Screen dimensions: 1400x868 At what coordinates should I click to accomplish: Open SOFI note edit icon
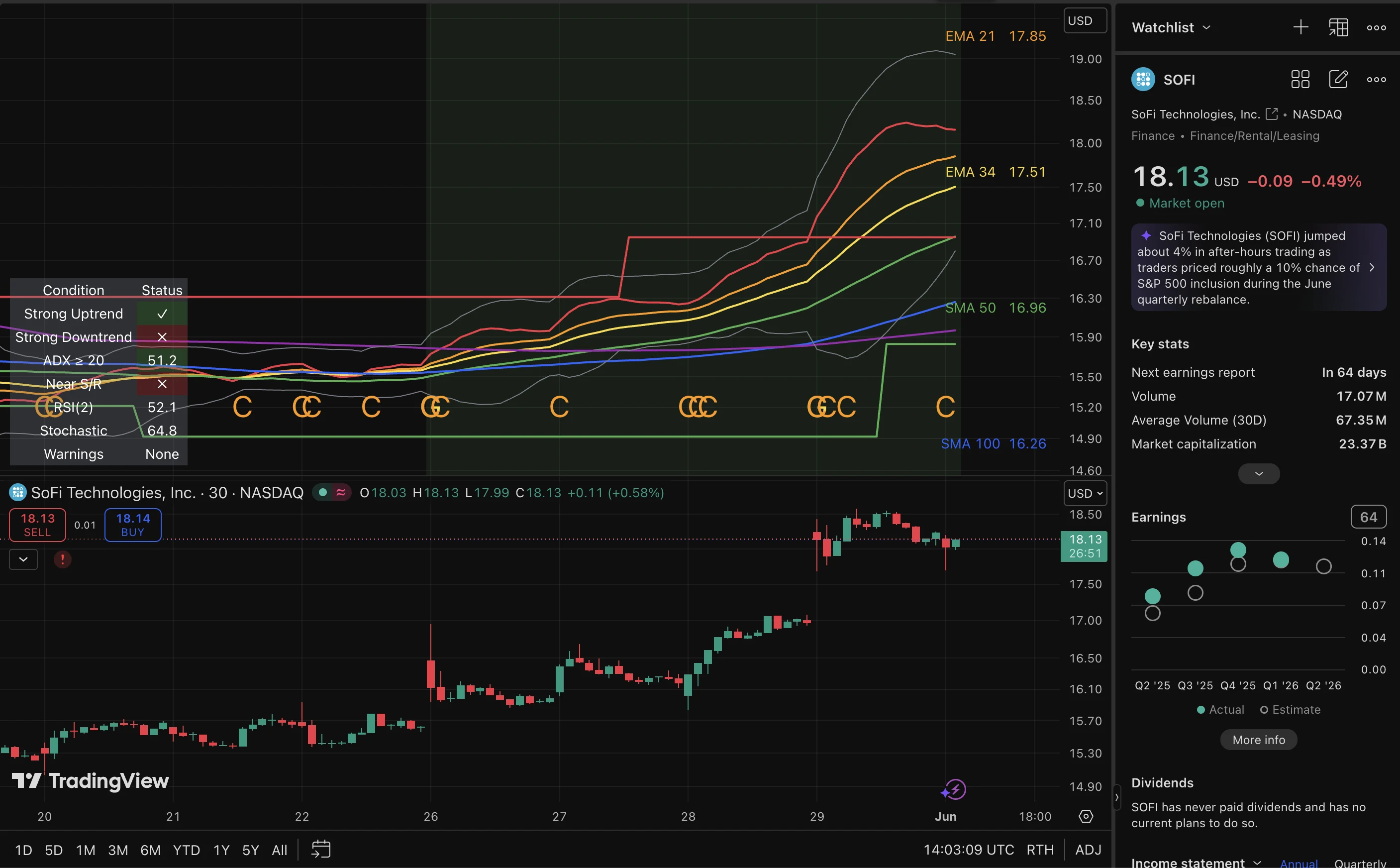pos(1339,79)
